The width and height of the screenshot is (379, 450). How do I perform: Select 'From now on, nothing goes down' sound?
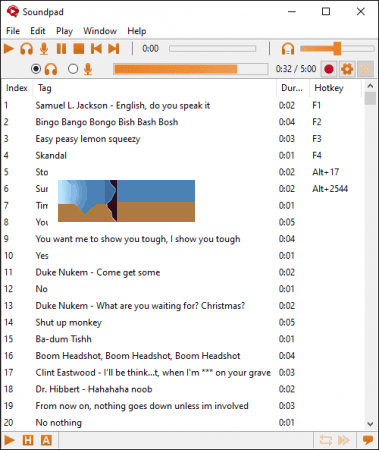[x=182, y=406]
